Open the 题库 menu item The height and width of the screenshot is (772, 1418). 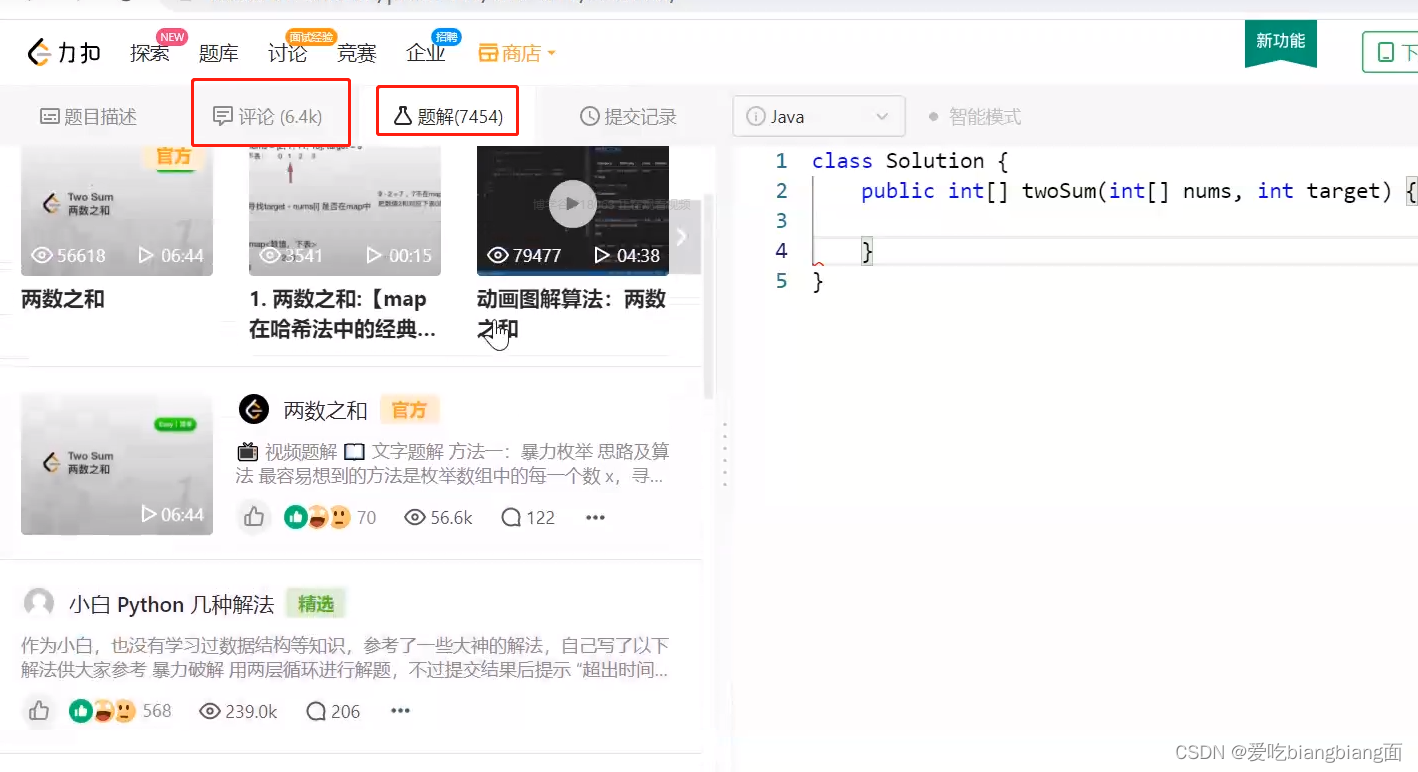pyautogui.click(x=219, y=53)
